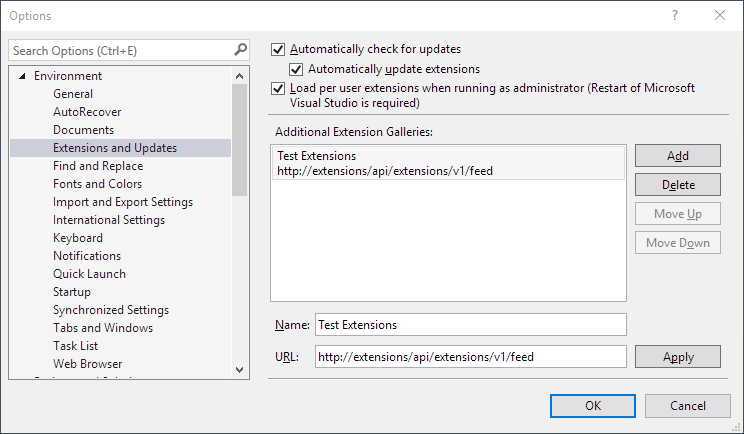Open Tabs and Windows settings
744x434 pixels.
pyautogui.click(x=103, y=328)
